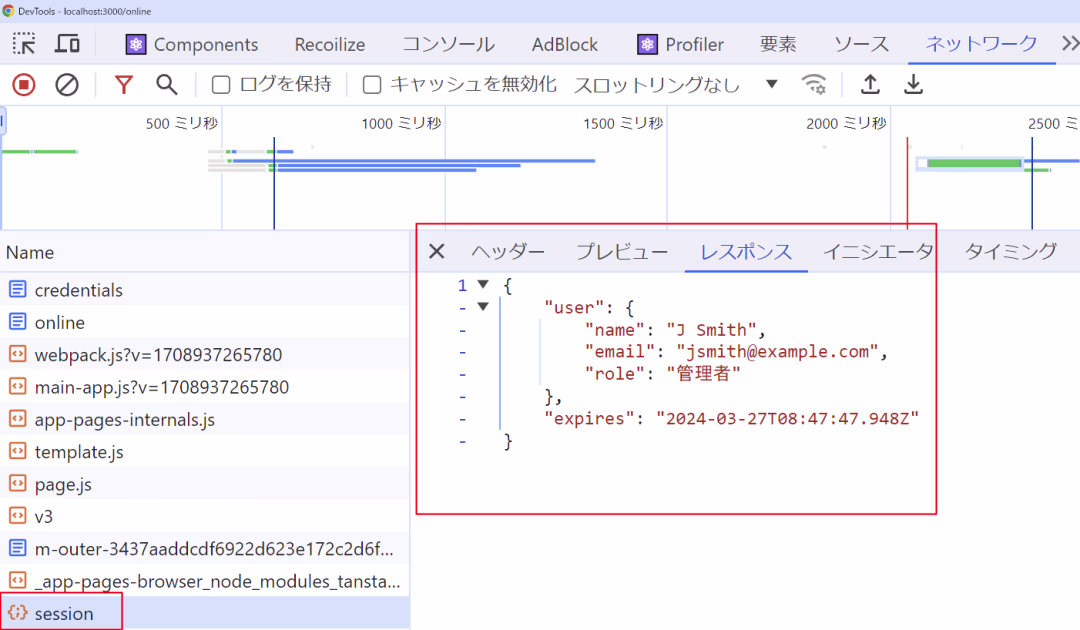Show more DevTools tabs chevron
Image resolution: width=1080 pixels, height=630 pixels.
click(1070, 44)
